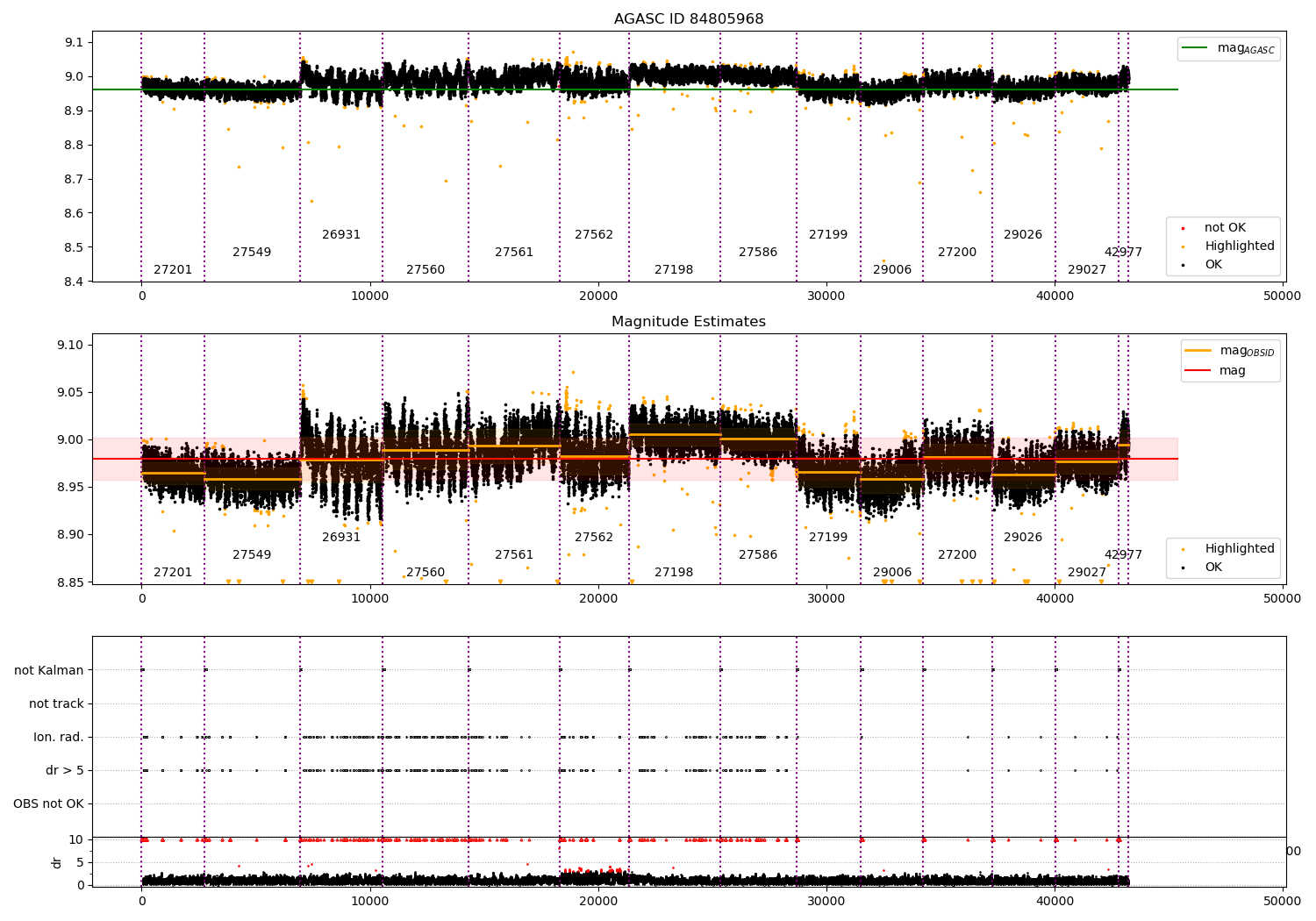The image size is (1316, 921).
Task: Click the 9.05 y-tick of Magnitude Estimates plot
Action: coord(71,392)
